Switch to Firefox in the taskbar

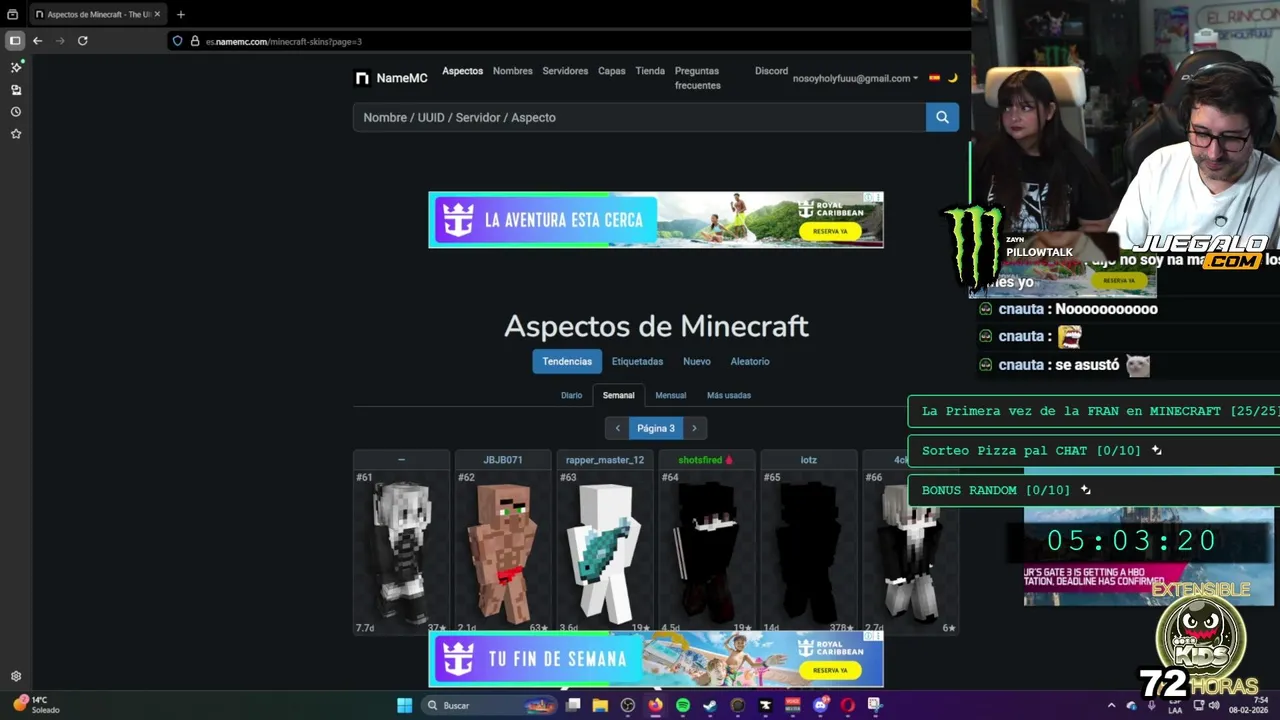pos(655,705)
